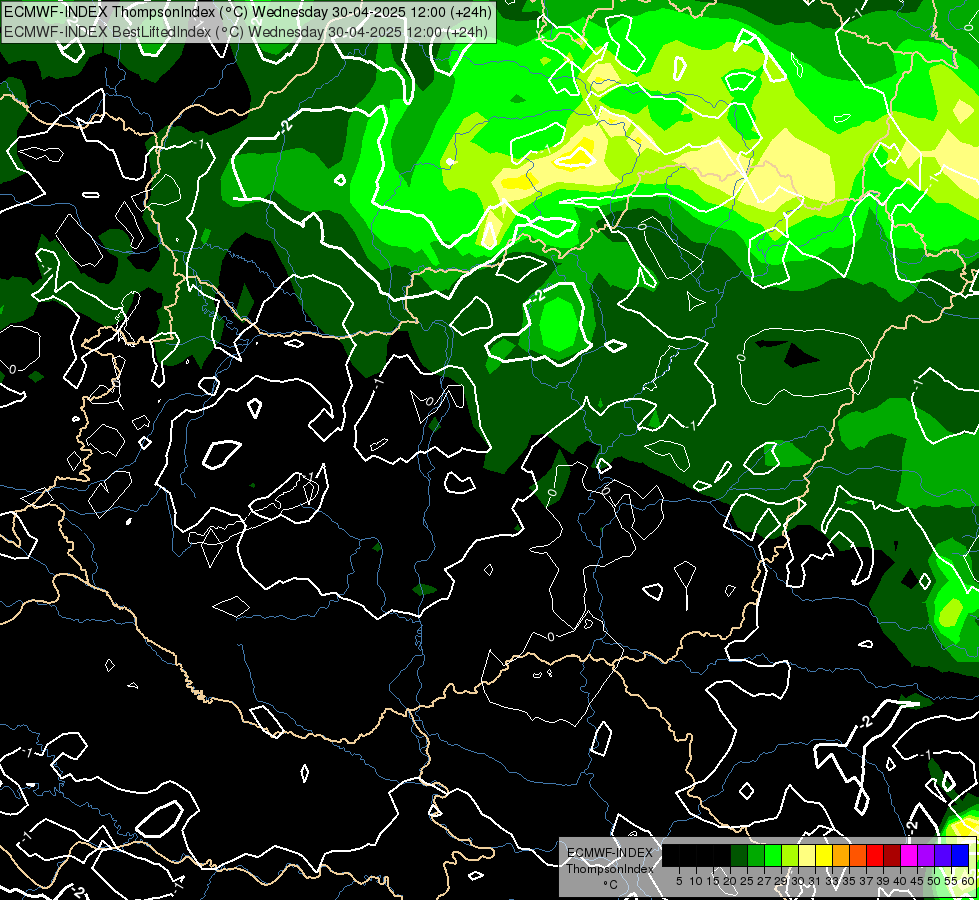Screen dimensions: 979x900
Task: Click the '35' tick label on the legend
Action: click(x=849, y=881)
